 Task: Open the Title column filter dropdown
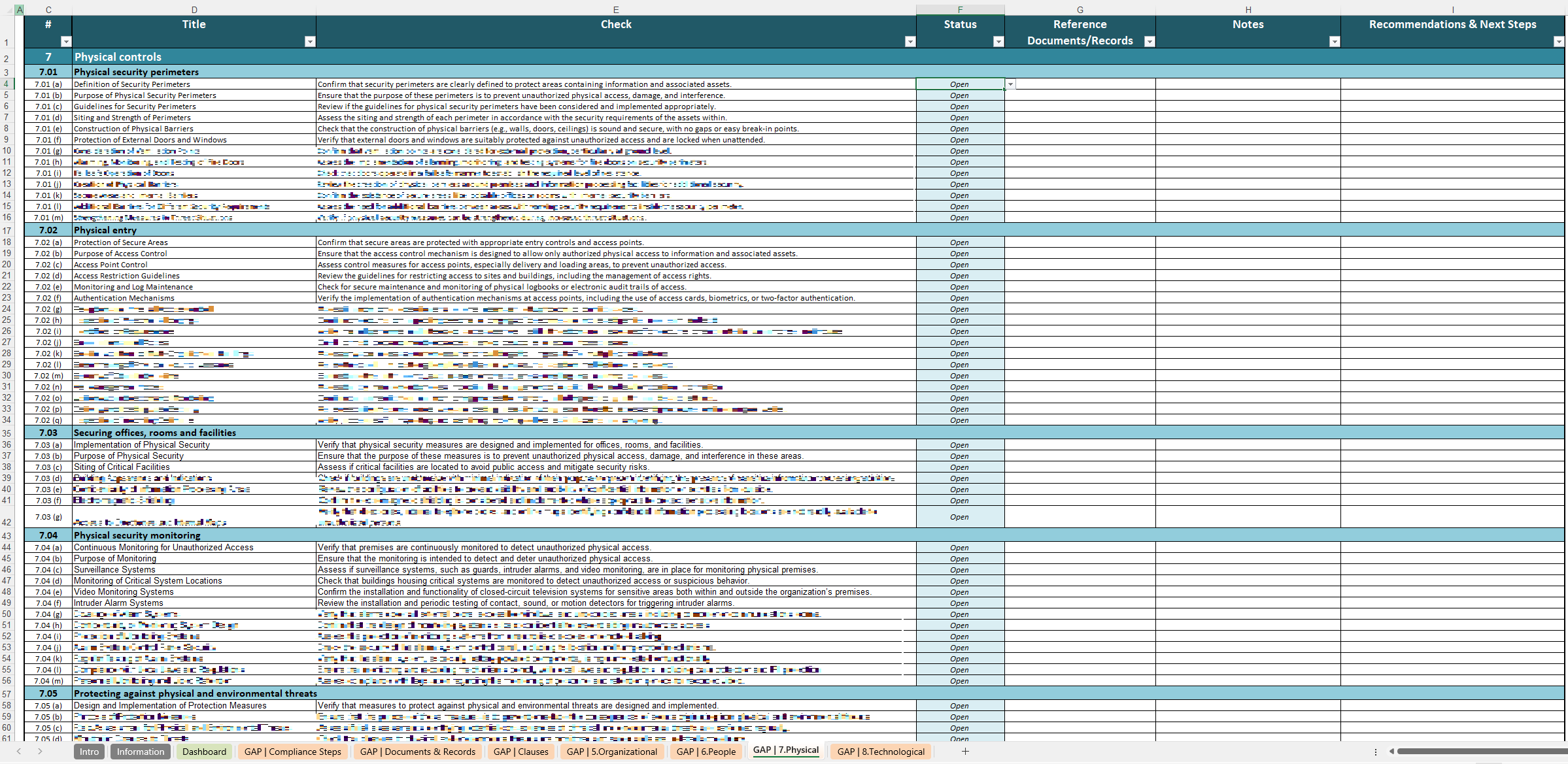pyautogui.click(x=310, y=41)
